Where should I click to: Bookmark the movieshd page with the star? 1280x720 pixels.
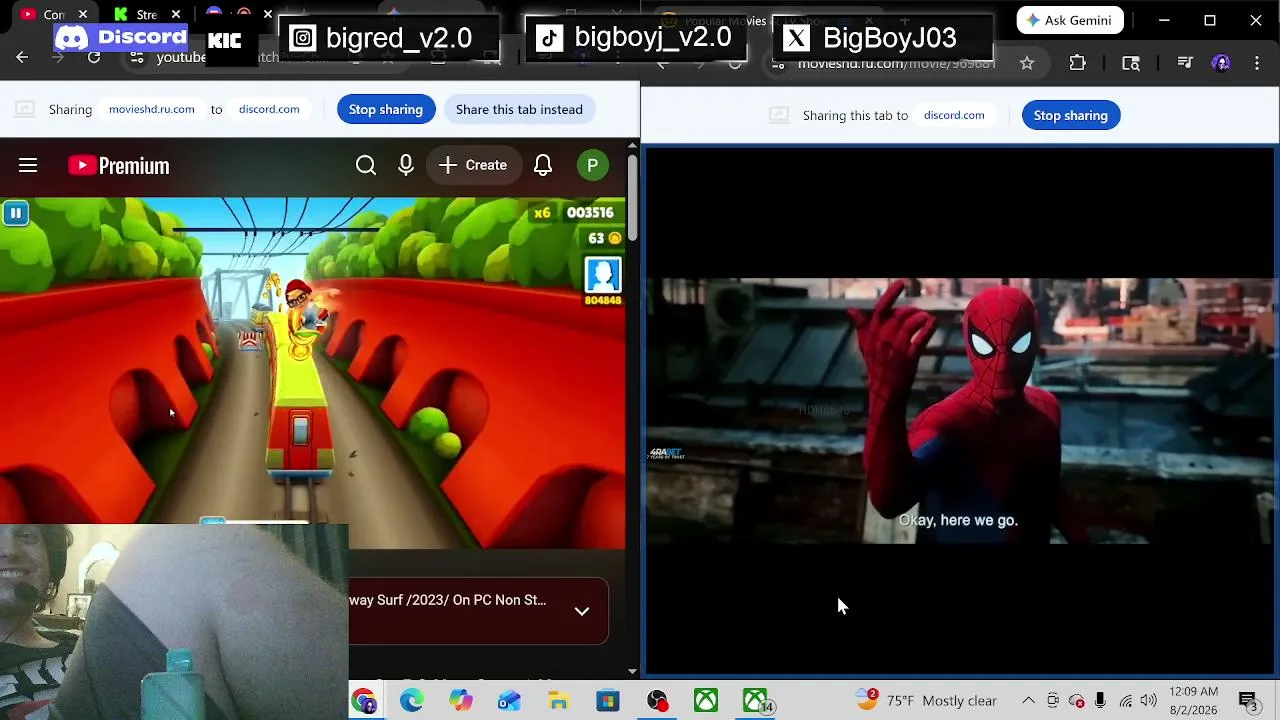pos(1027,63)
